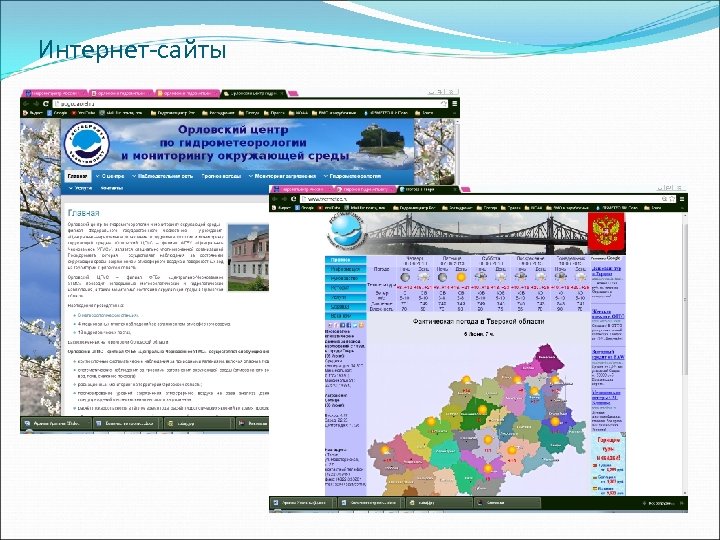Image resolution: width=720 pixels, height=540 pixels.
Task: Go forward in the Tver weather browser window
Action: coord(284,199)
